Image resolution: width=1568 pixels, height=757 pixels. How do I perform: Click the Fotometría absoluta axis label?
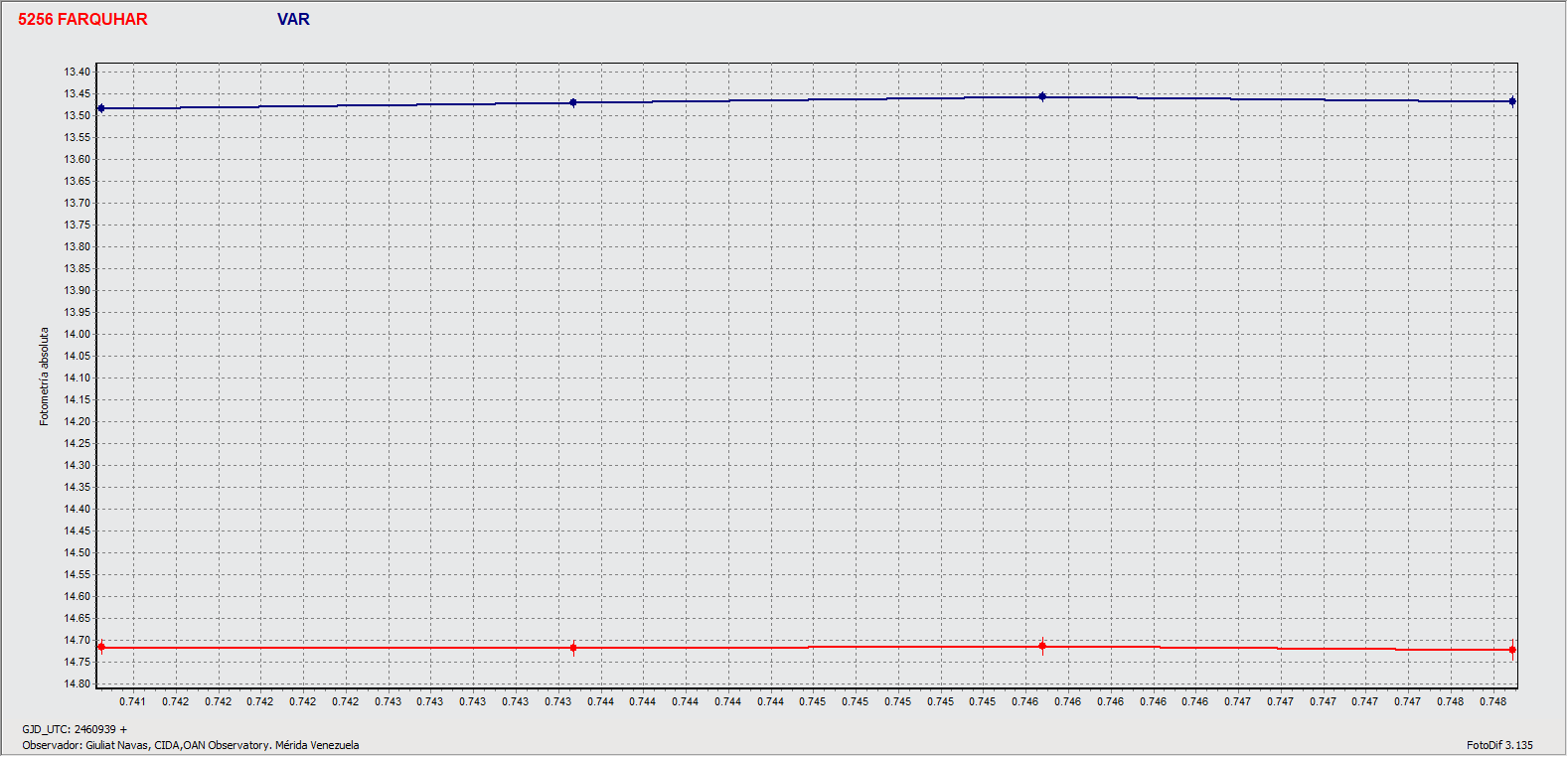click(x=44, y=377)
